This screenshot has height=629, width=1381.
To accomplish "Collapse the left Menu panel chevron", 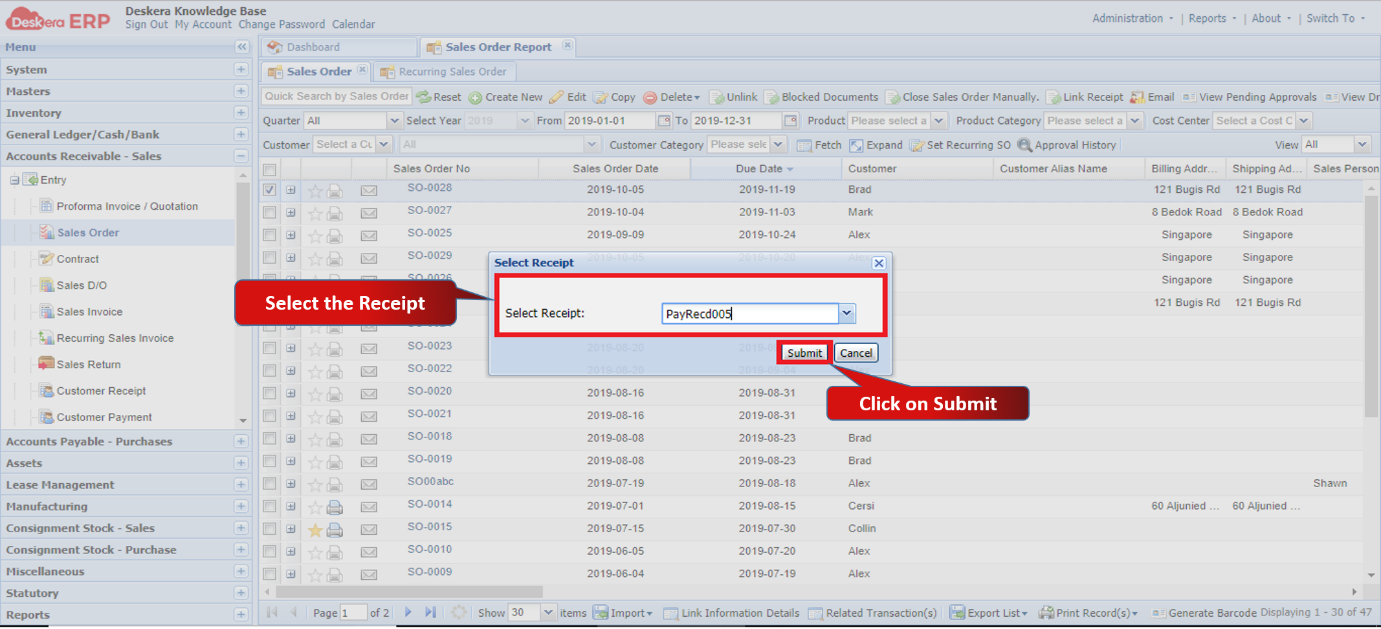I will point(242,47).
